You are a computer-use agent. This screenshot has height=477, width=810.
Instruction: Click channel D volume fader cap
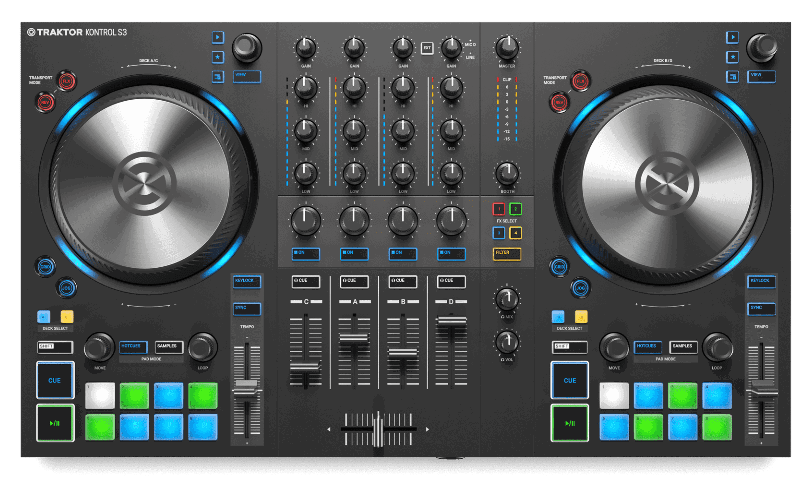click(x=451, y=321)
